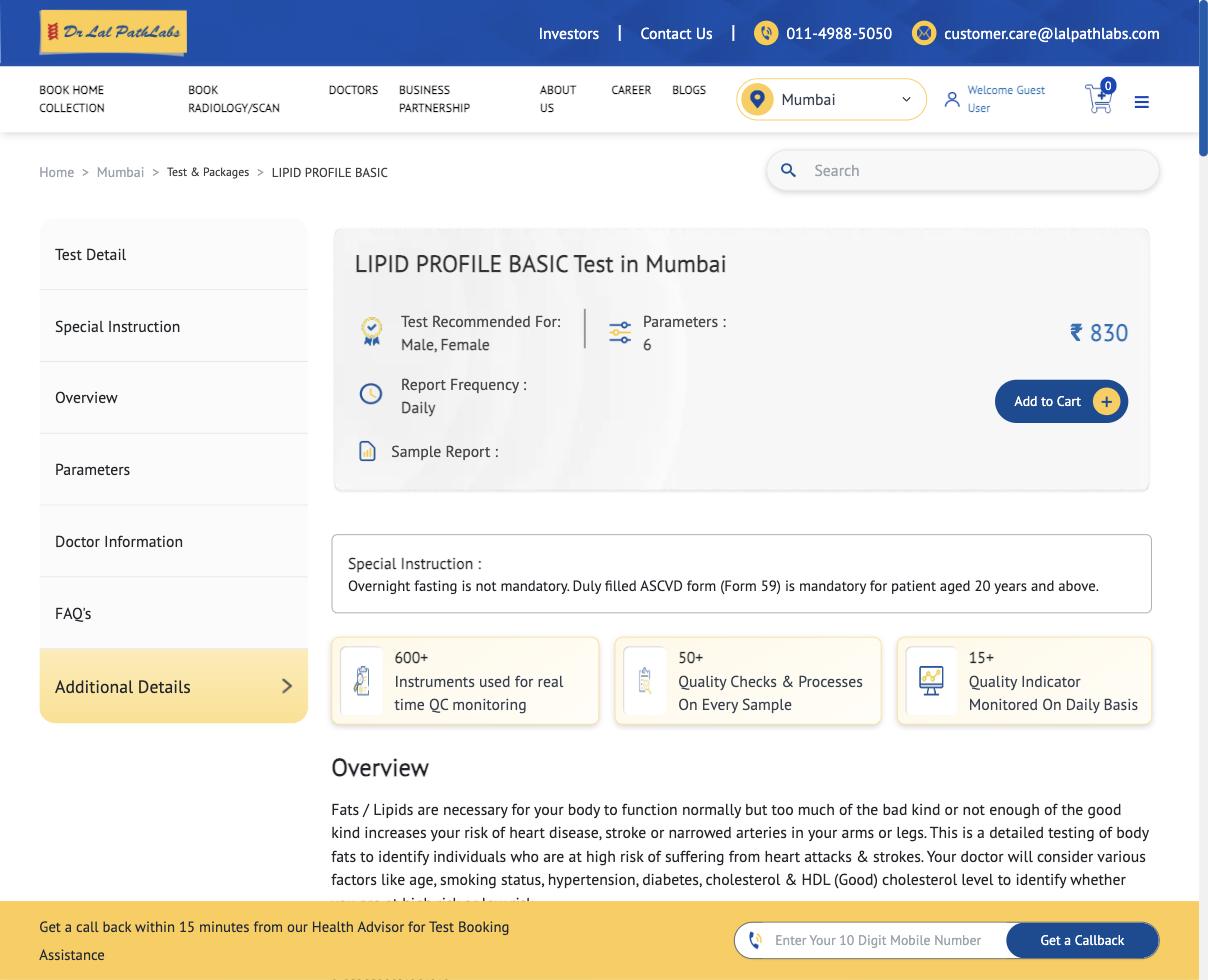The image size is (1208, 980).
Task: Click the 15+ Quality Indicator monitor icon
Action: 931,680
